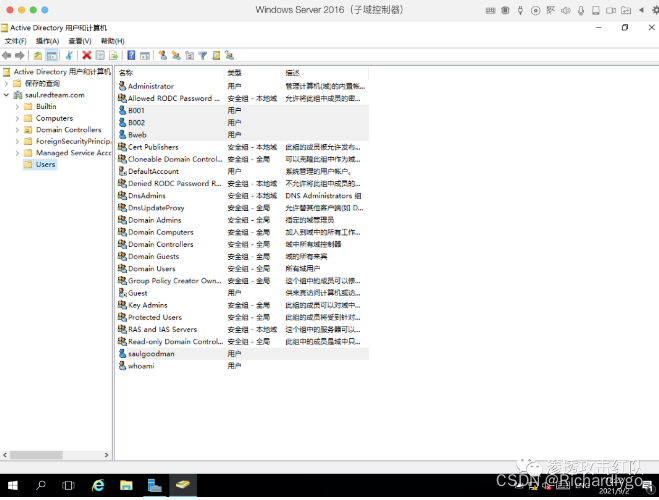The height and width of the screenshot is (500, 659).
Task: Select the Key Admins group
Action: [x=243, y=305]
